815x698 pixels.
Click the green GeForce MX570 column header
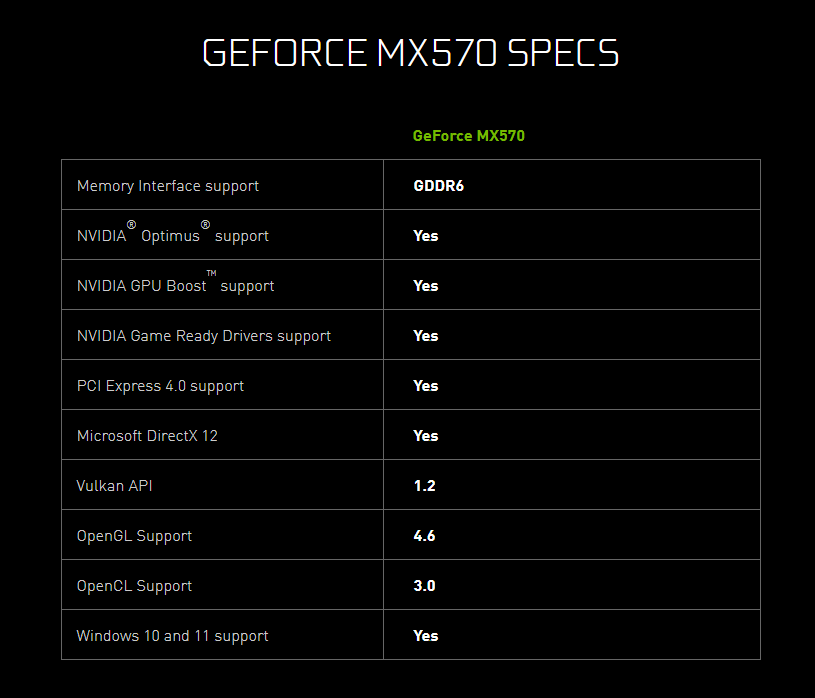tap(468, 136)
